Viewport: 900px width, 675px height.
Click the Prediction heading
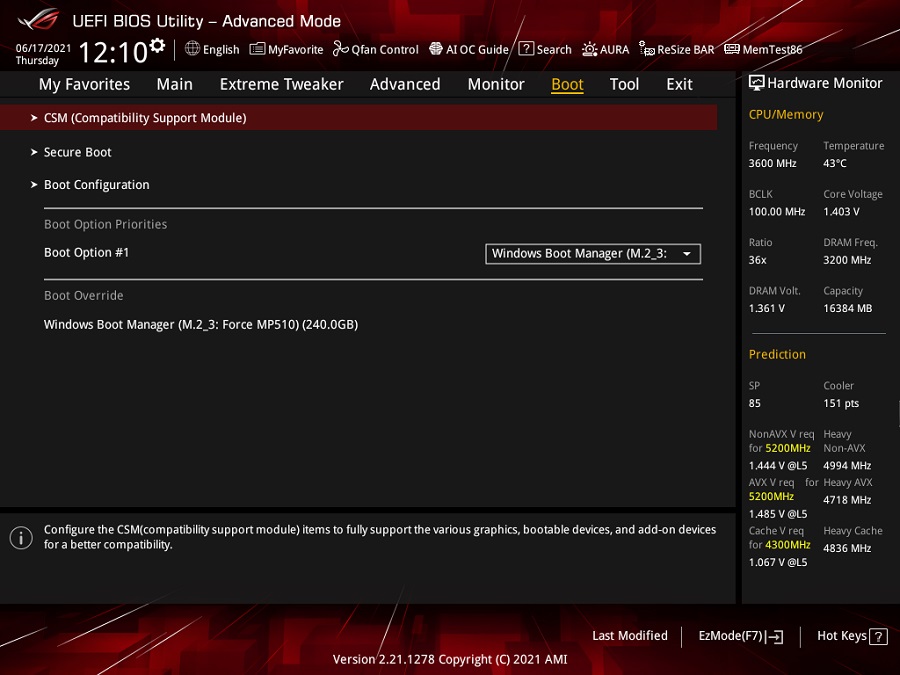(x=777, y=355)
